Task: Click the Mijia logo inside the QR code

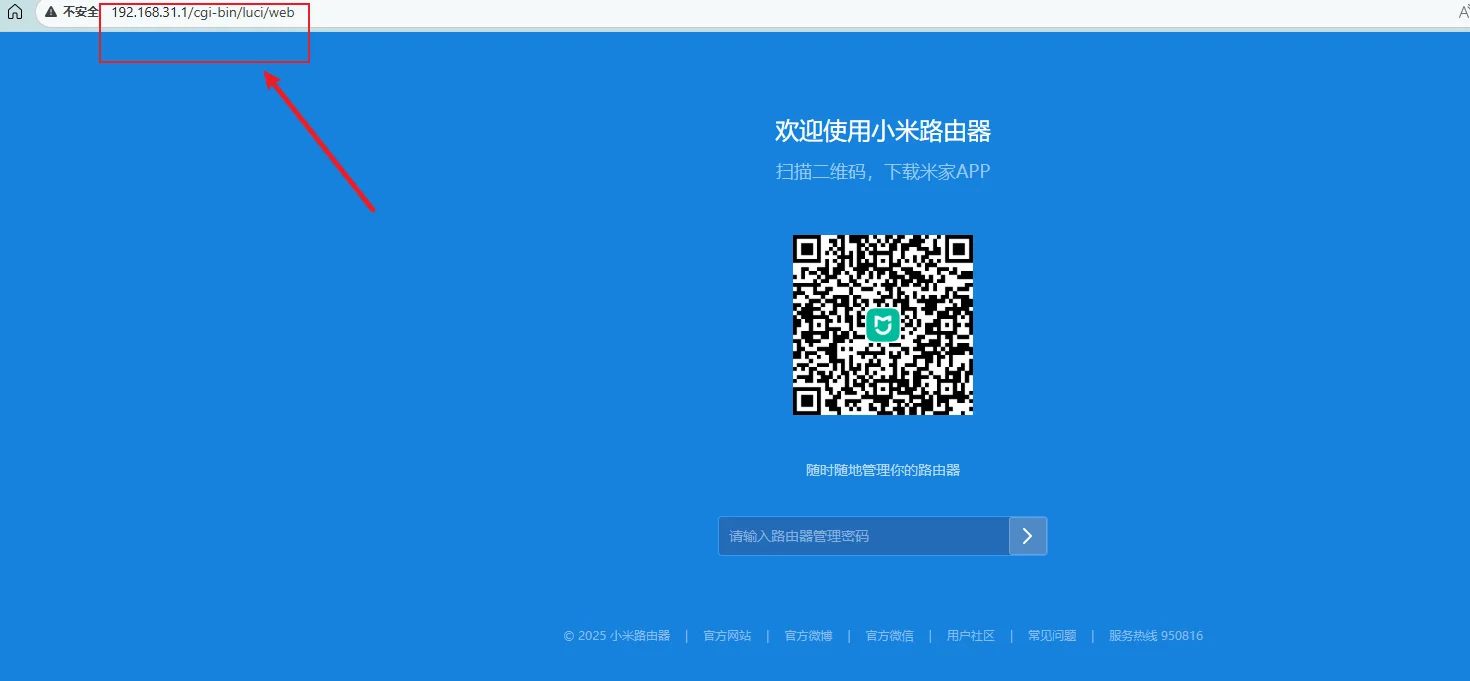Action: click(882, 324)
